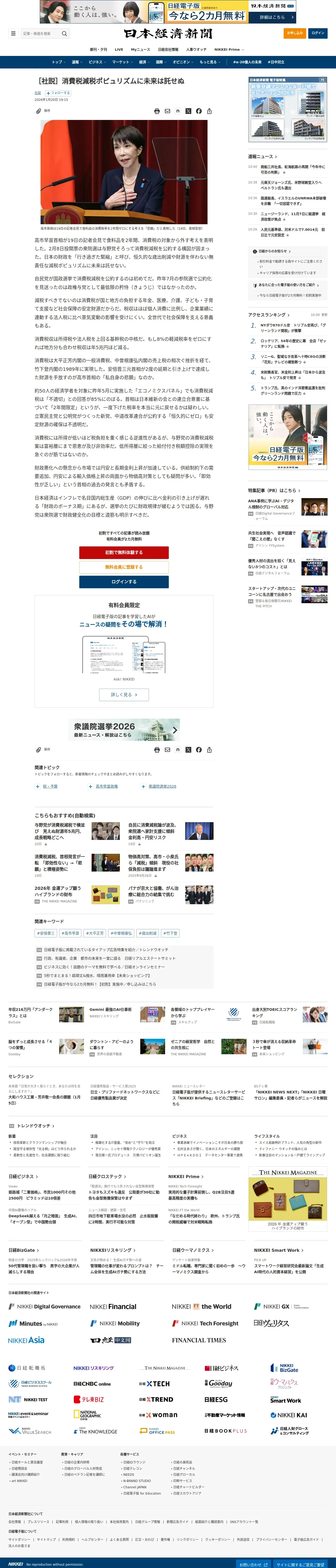Screen dimensions: 336x1568
Task: Follow the 衆議院選挙2026 topic with plus icon
Action: click(x=143, y=786)
